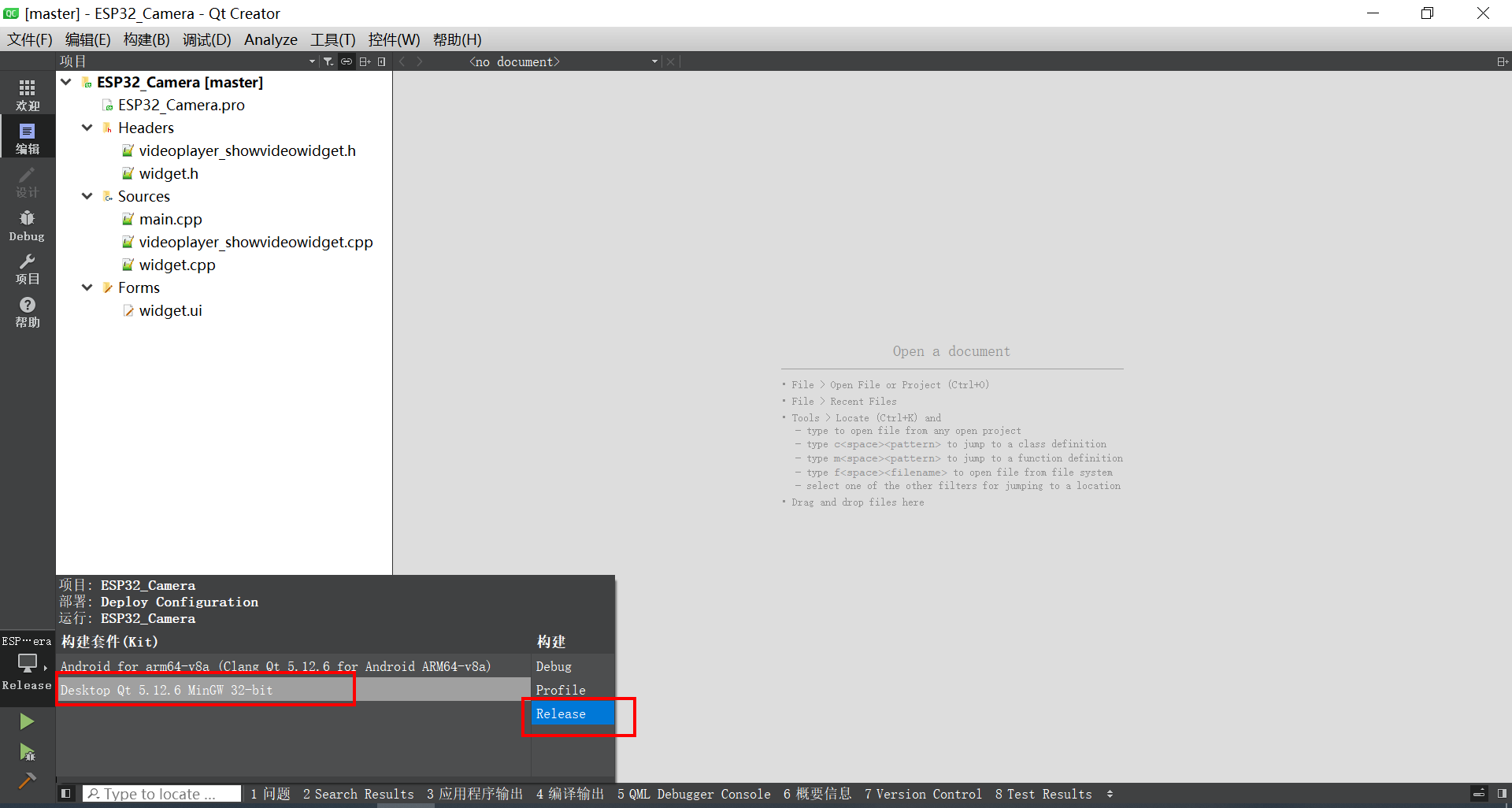Switch to Debug mode in sidebar
Image resolution: width=1512 pixels, height=808 pixels.
(28, 225)
